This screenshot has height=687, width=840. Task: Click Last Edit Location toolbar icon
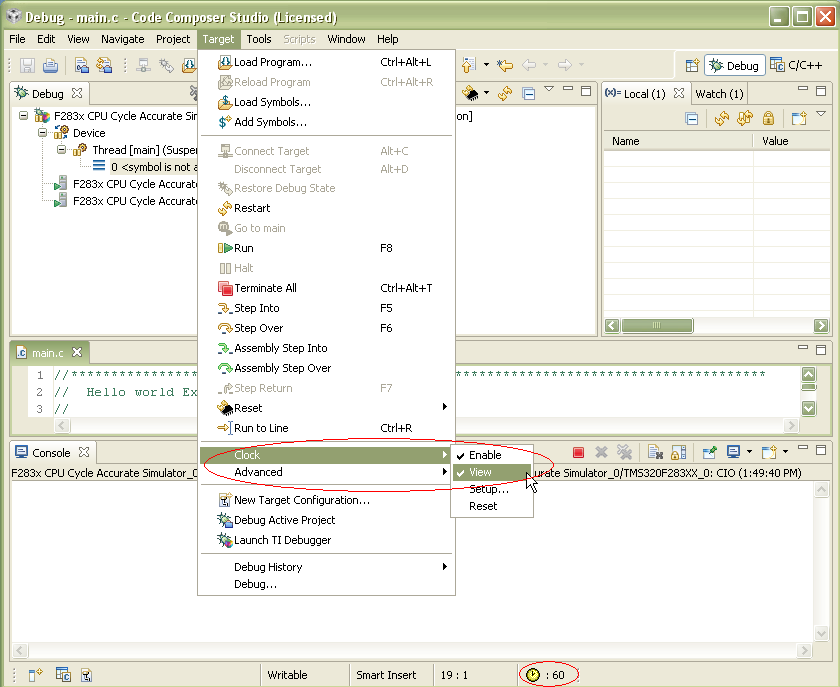[505, 65]
